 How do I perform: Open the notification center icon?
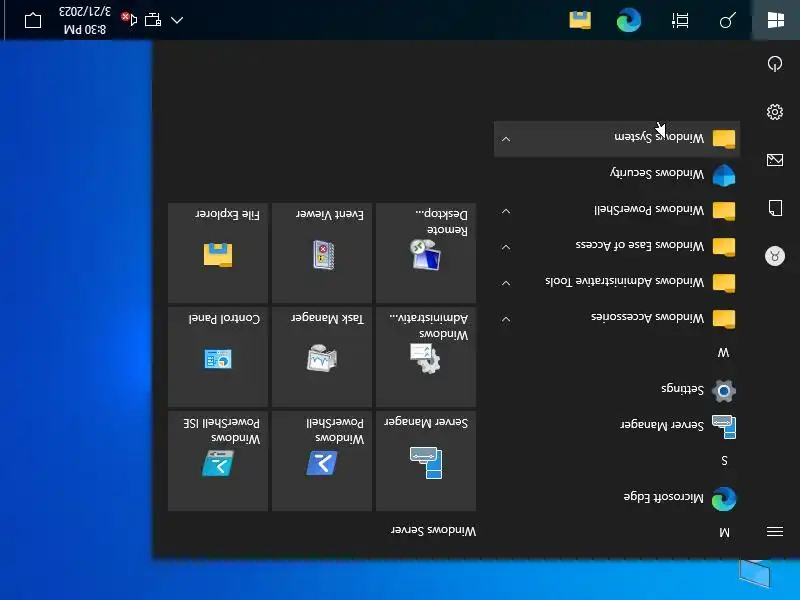coord(33,20)
